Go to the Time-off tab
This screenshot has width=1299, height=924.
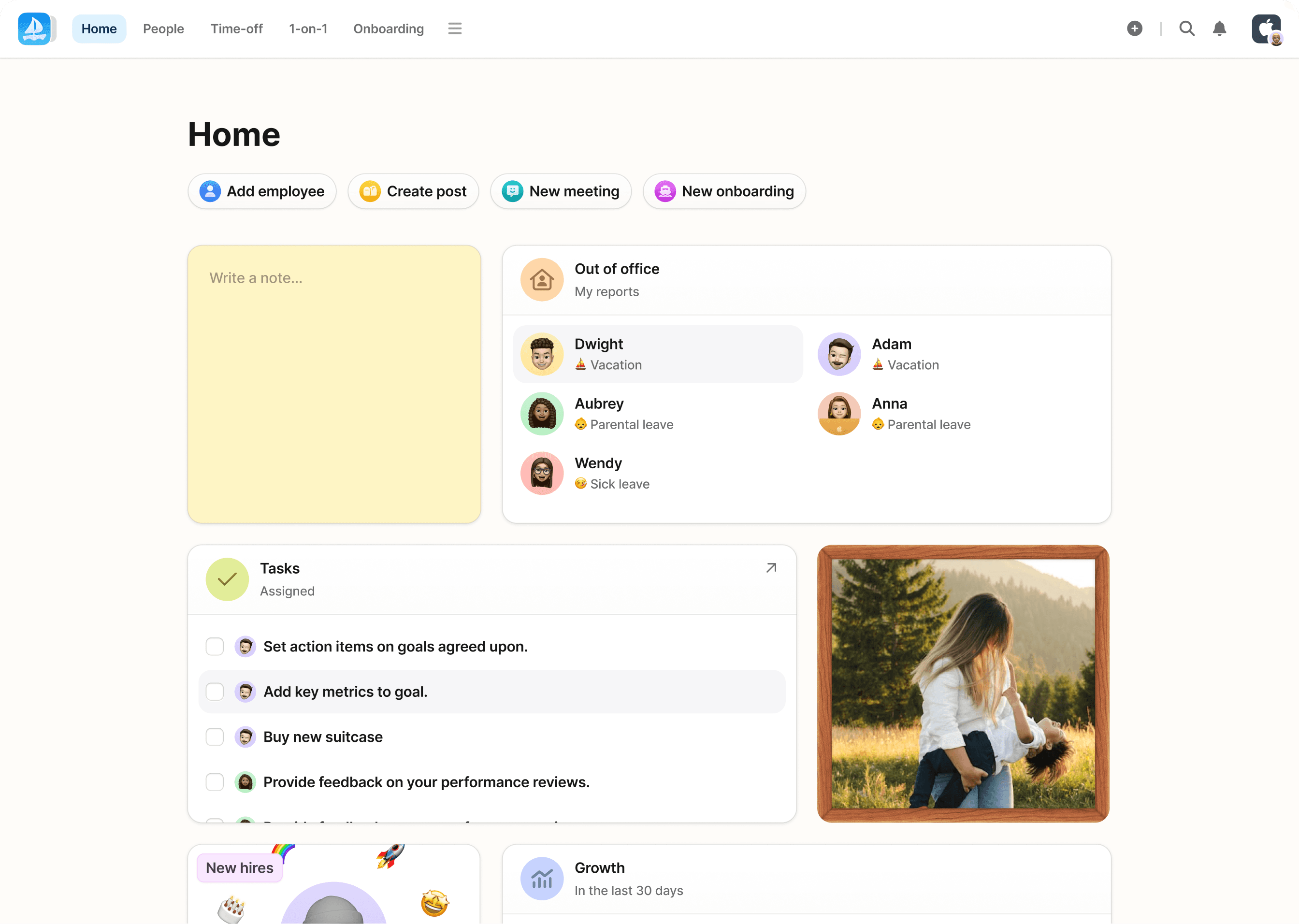[x=236, y=29]
